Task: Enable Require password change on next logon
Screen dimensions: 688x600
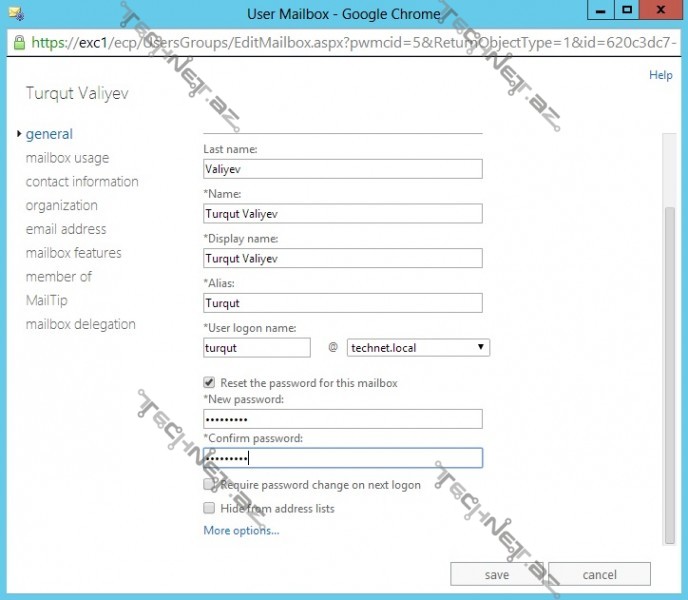Action: click(x=209, y=485)
